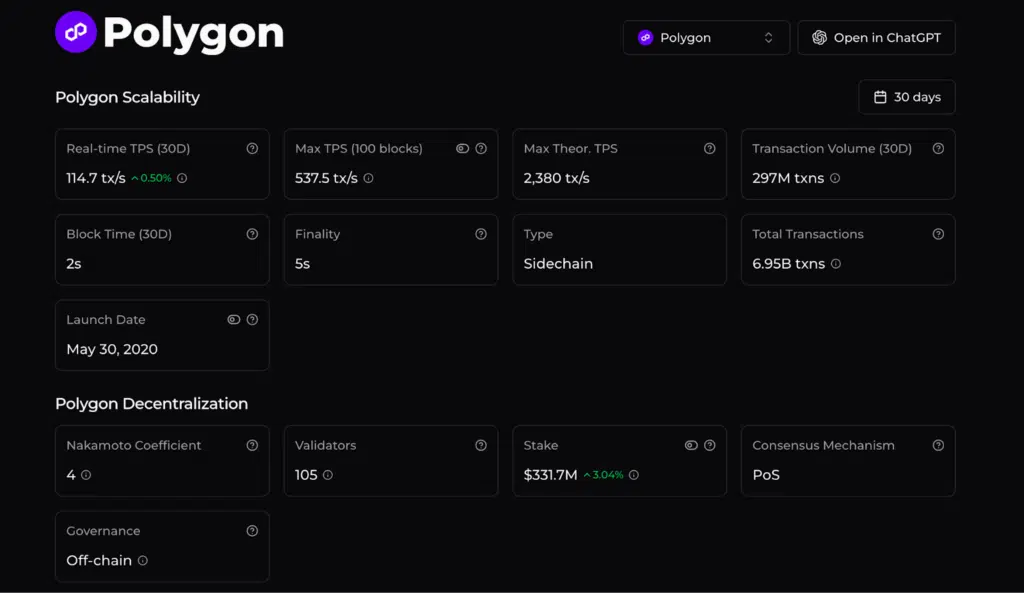Click the chevron arrows in chain selector

(x=769, y=38)
